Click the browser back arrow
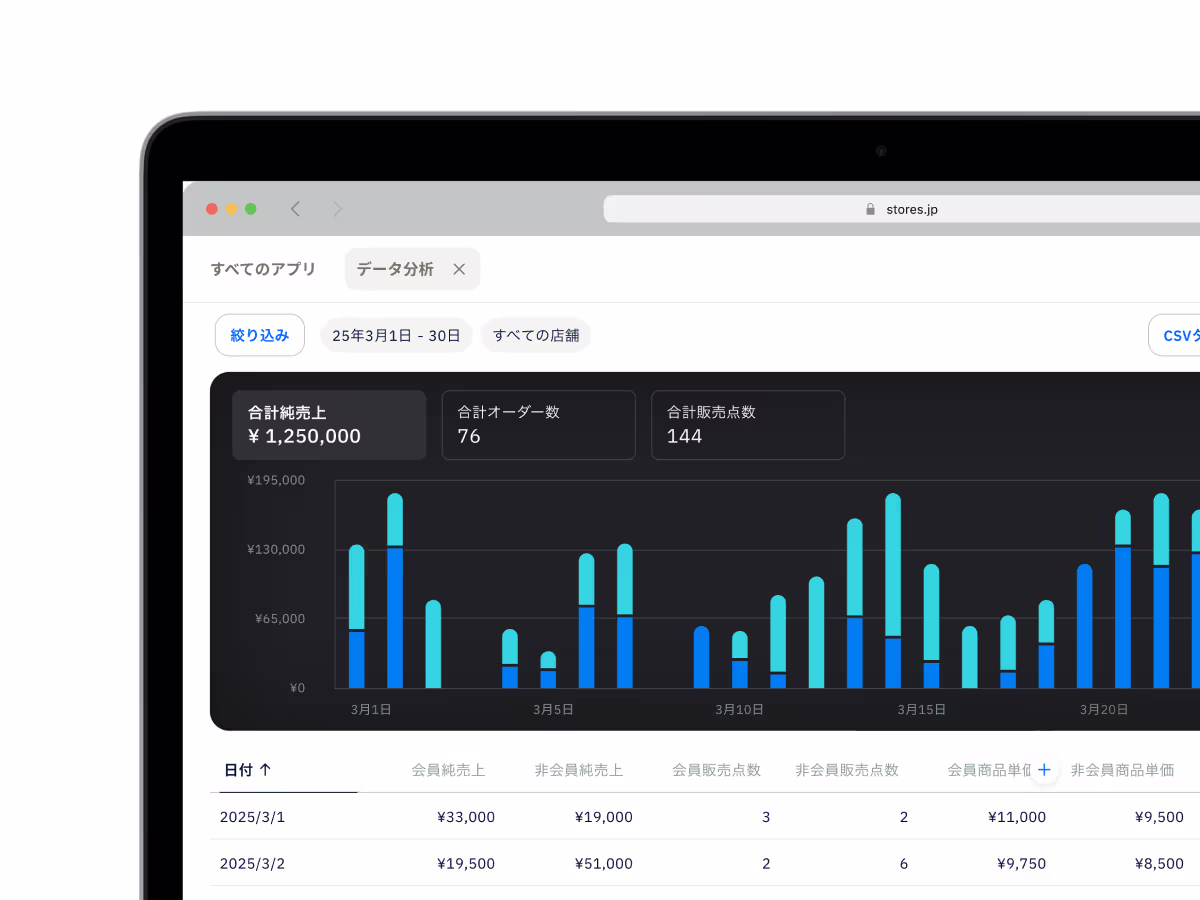This screenshot has height=900, width=1200. [x=295, y=209]
